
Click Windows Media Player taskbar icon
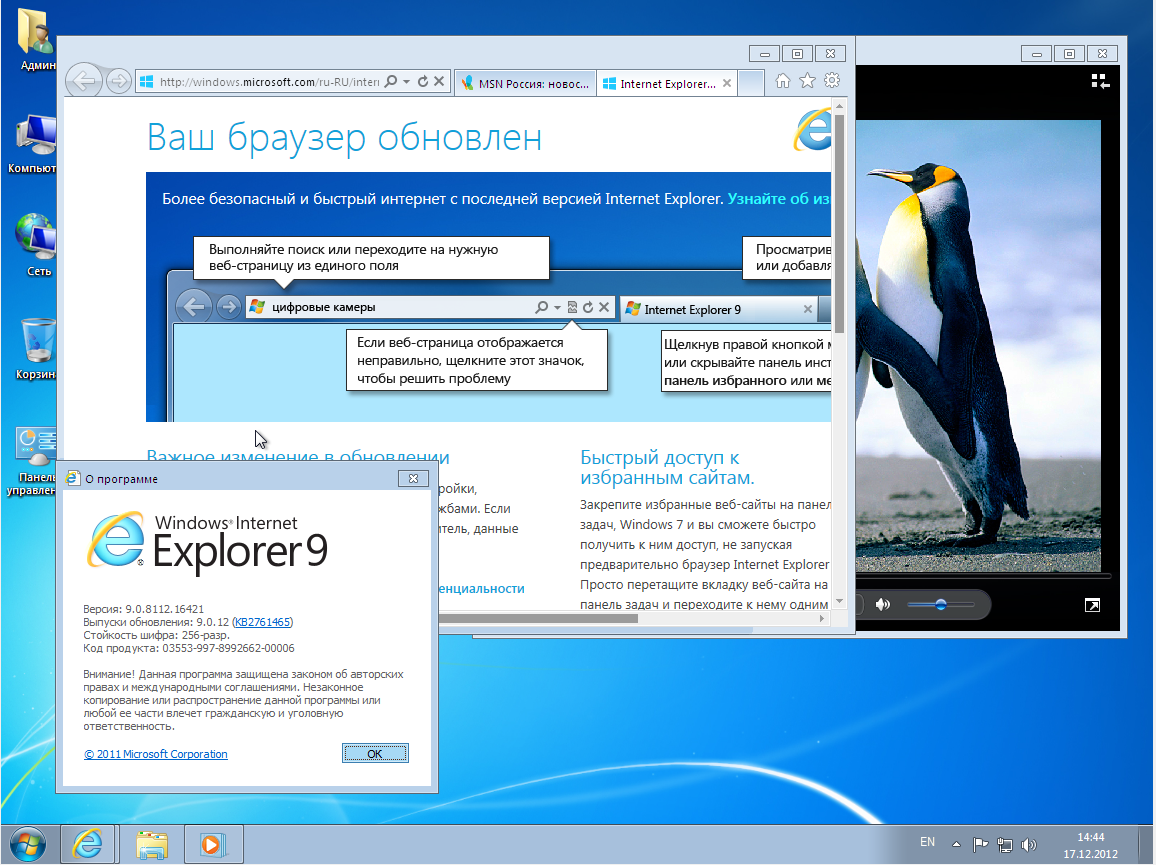tap(212, 845)
